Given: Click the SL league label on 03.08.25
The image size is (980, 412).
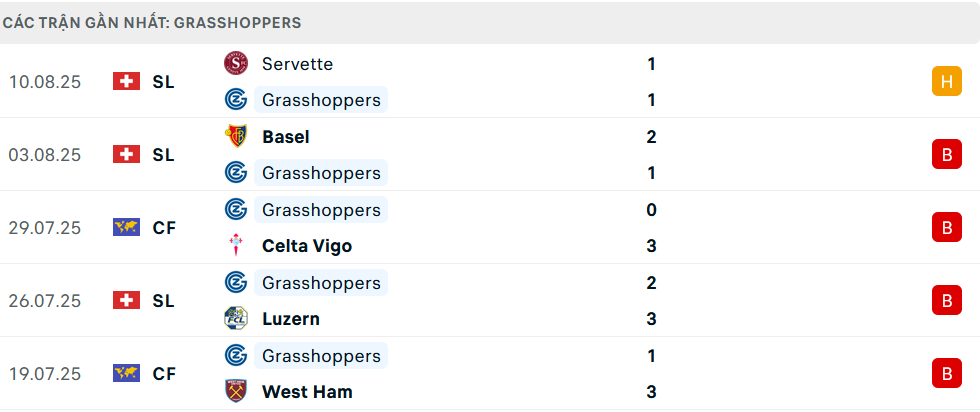Looking at the screenshot, I should (x=163, y=155).
